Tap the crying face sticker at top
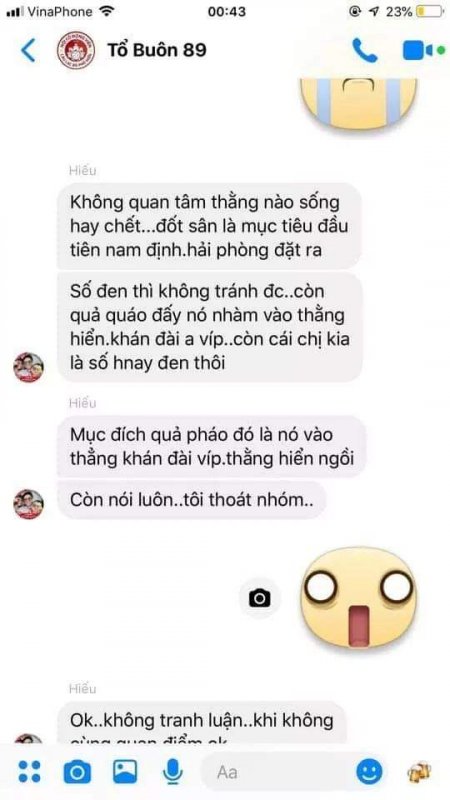 point(359,103)
